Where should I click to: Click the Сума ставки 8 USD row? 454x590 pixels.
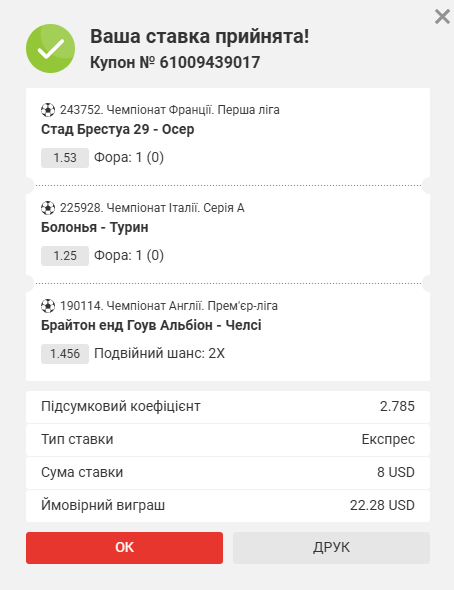(228, 473)
